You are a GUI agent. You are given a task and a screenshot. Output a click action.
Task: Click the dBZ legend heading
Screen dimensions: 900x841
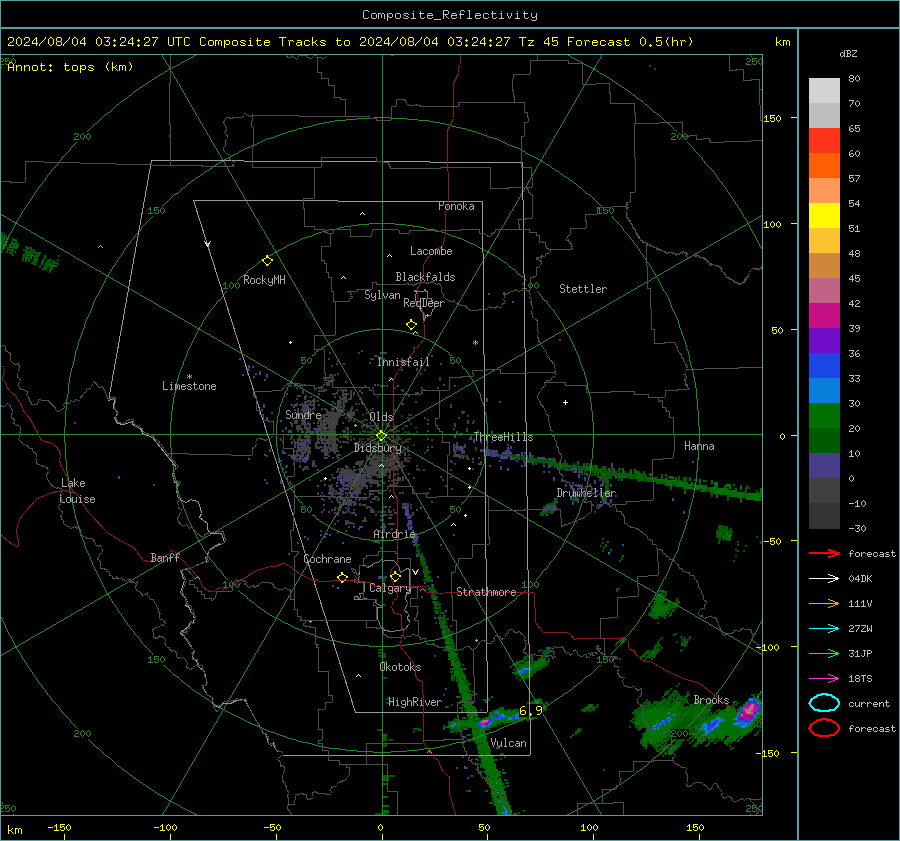pos(848,53)
